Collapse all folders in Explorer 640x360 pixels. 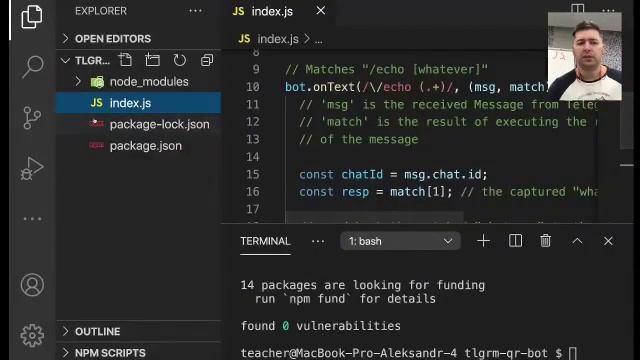[207, 60]
